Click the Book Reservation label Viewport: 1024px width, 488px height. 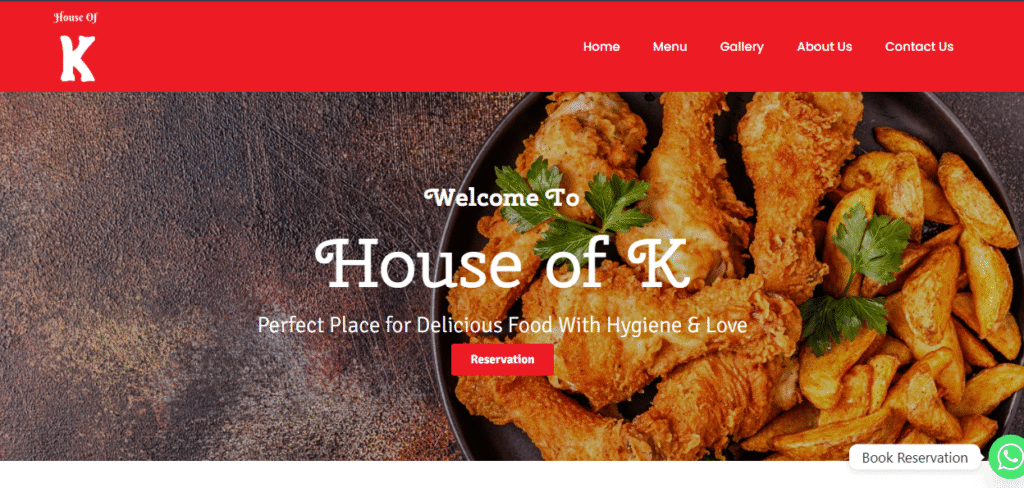click(x=914, y=457)
